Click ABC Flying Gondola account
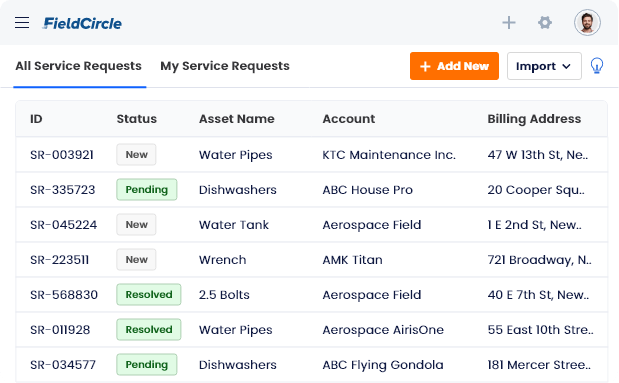Viewport: 619px width, 383px height. (383, 365)
